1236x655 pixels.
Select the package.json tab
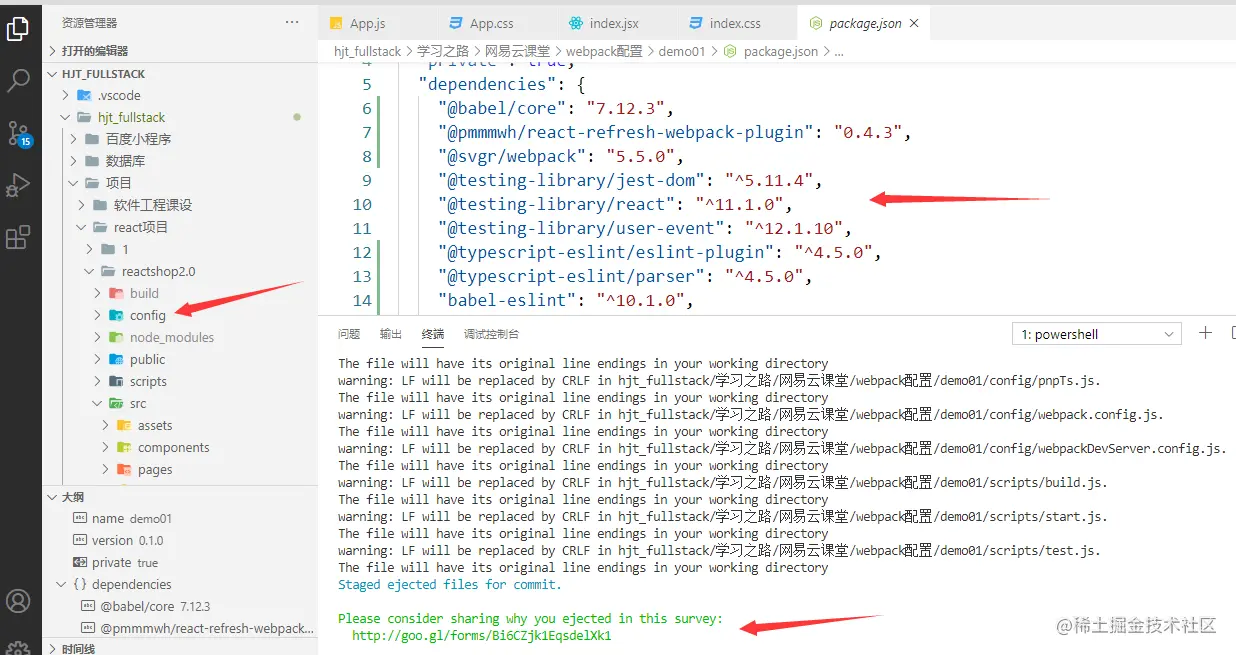[866, 23]
